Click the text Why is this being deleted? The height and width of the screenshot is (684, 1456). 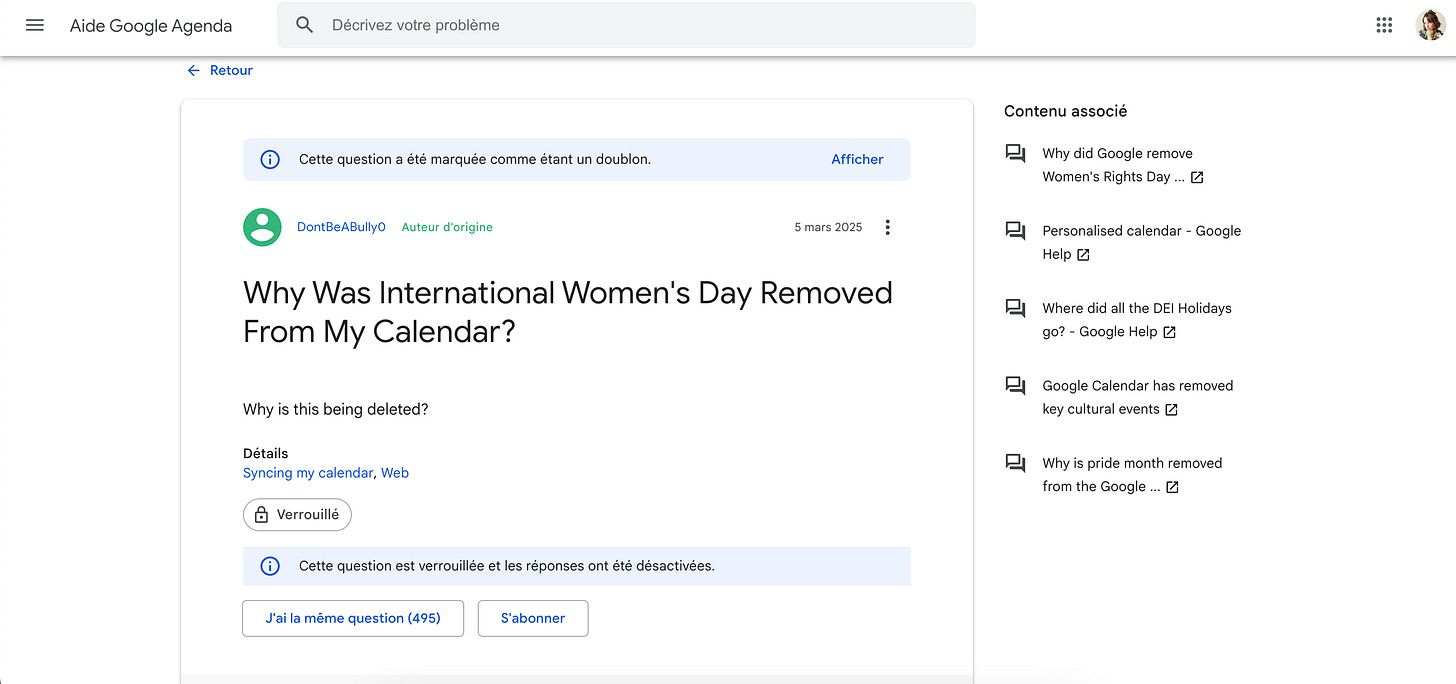point(336,409)
